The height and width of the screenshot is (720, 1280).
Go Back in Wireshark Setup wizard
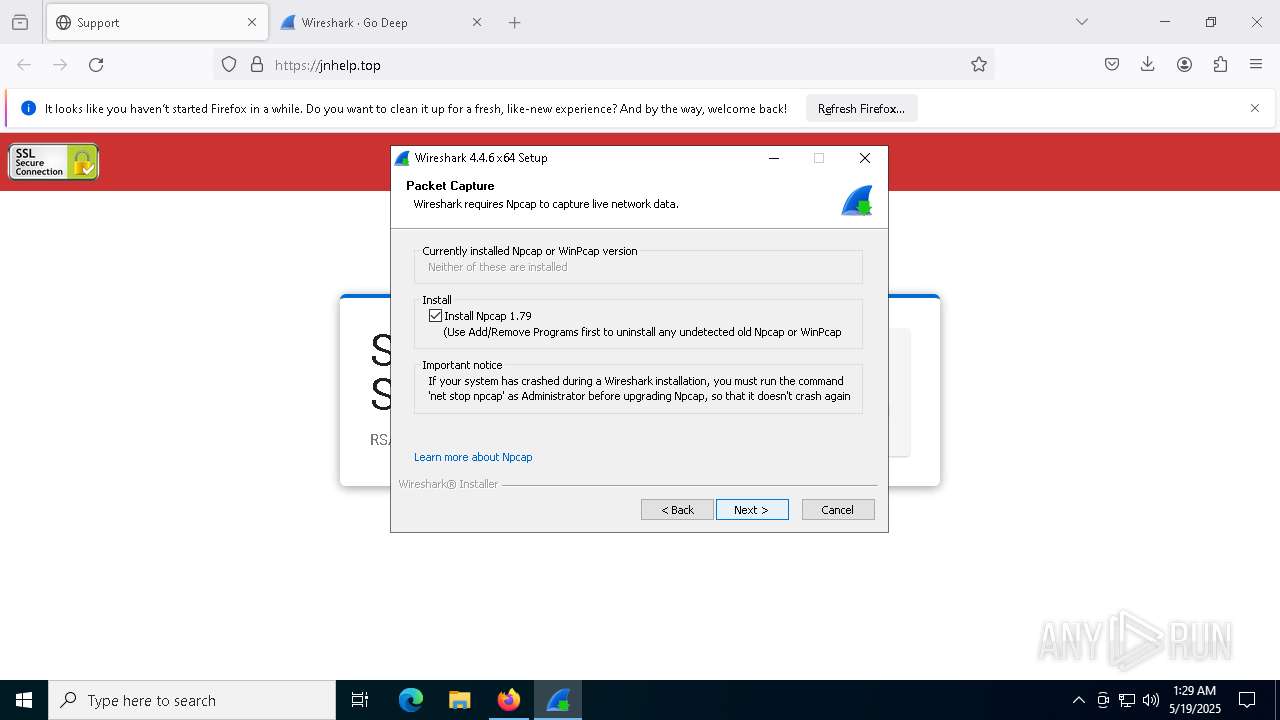click(x=677, y=510)
